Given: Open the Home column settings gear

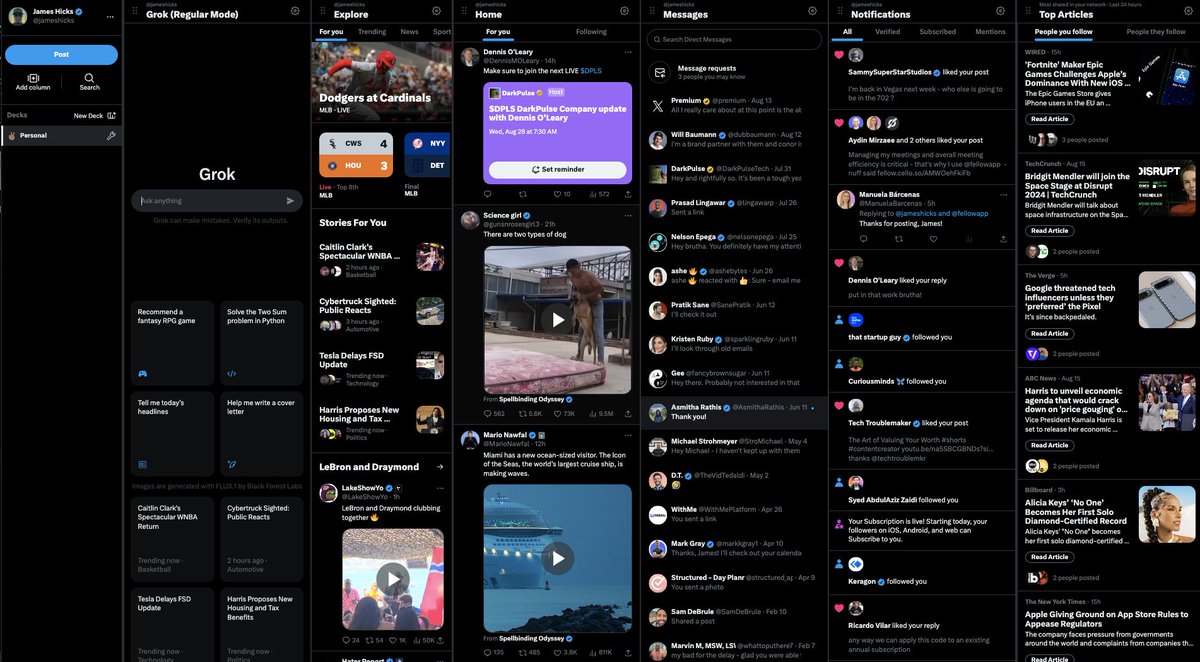Looking at the screenshot, I should click(625, 11).
